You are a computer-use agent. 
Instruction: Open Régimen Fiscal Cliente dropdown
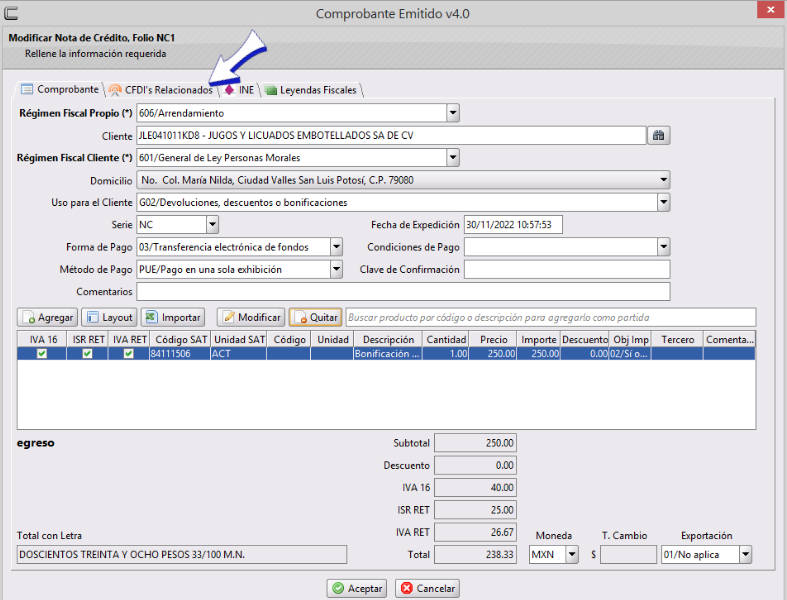click(453, 158)
